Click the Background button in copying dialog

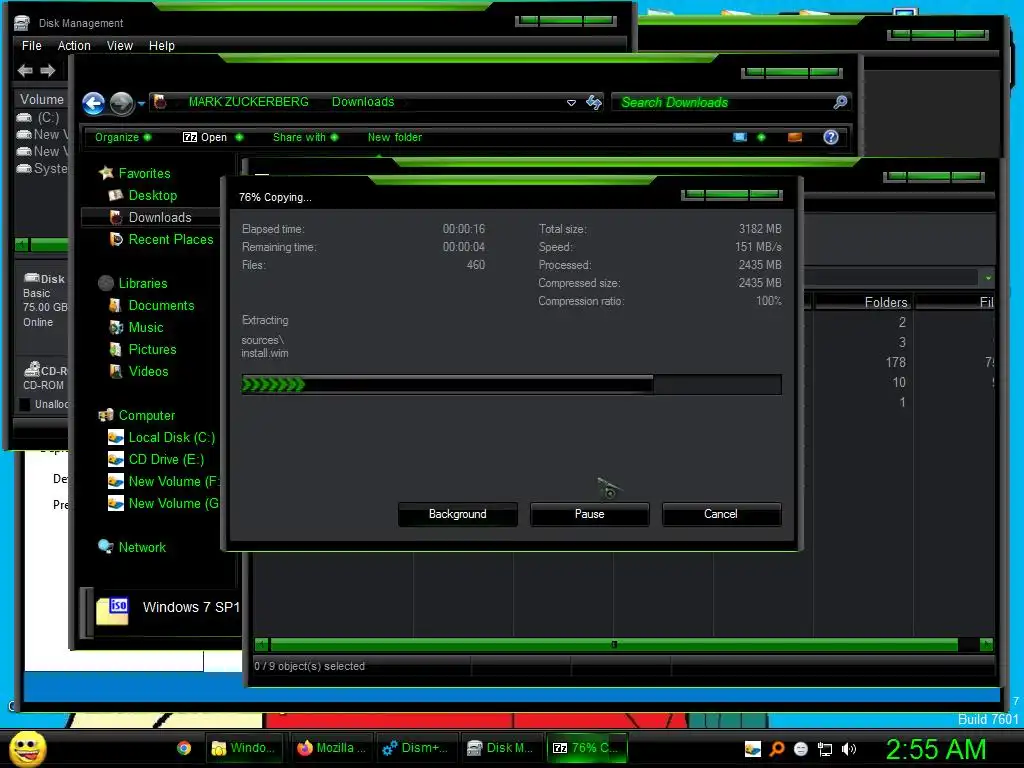coord(457,514)
